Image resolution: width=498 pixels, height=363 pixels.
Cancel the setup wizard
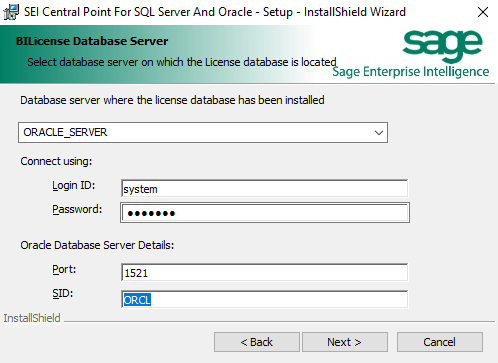tap(440, 342)
